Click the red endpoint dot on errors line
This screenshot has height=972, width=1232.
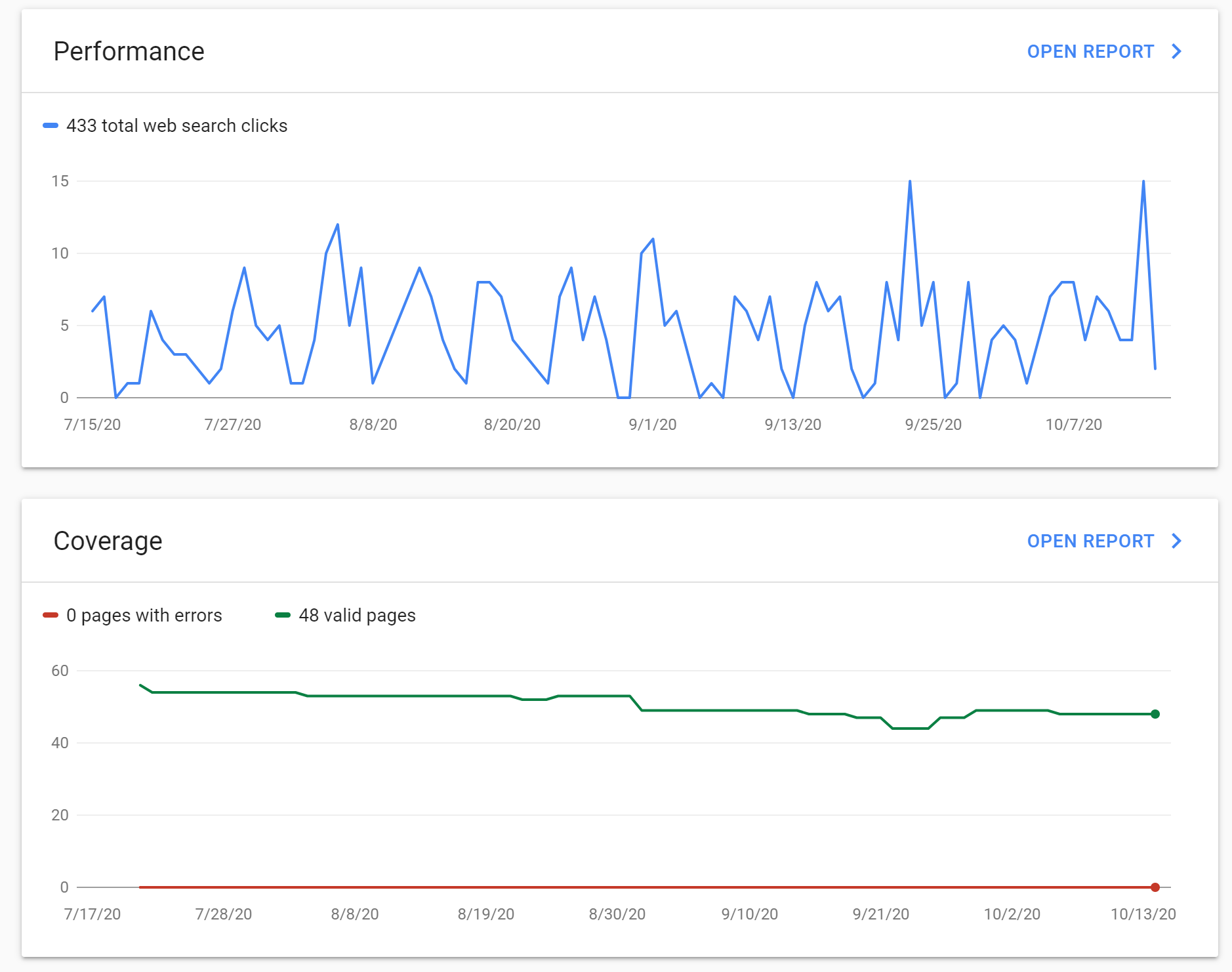coord(1155,887)
